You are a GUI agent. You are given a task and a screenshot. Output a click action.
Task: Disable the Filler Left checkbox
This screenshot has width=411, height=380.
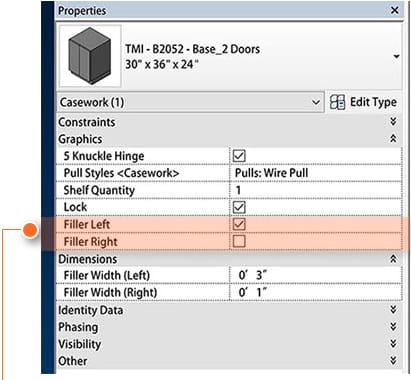pyautogui.click(x=239, y=224)
